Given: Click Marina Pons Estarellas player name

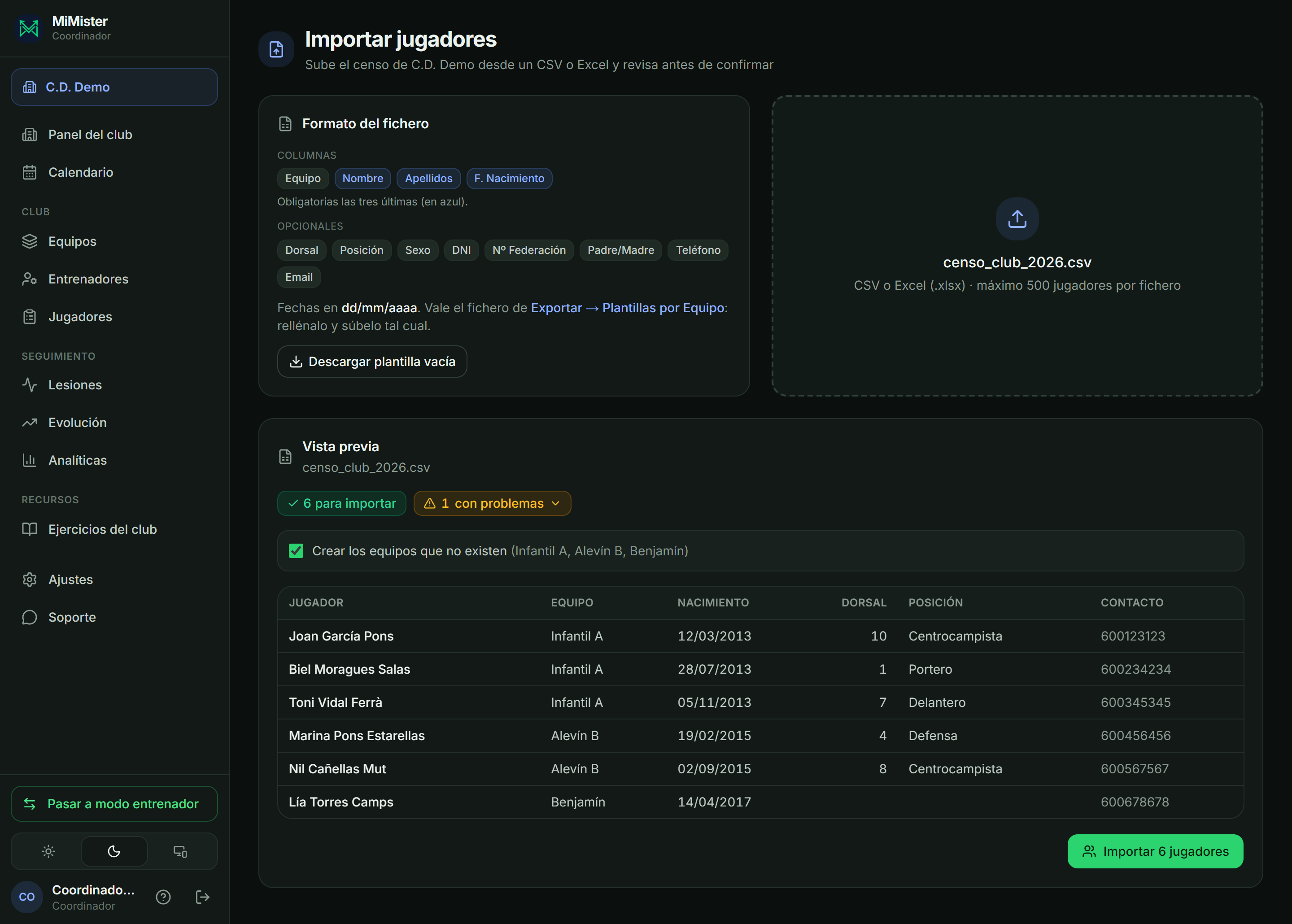Looking at the screenshot, I should point(357,736).
